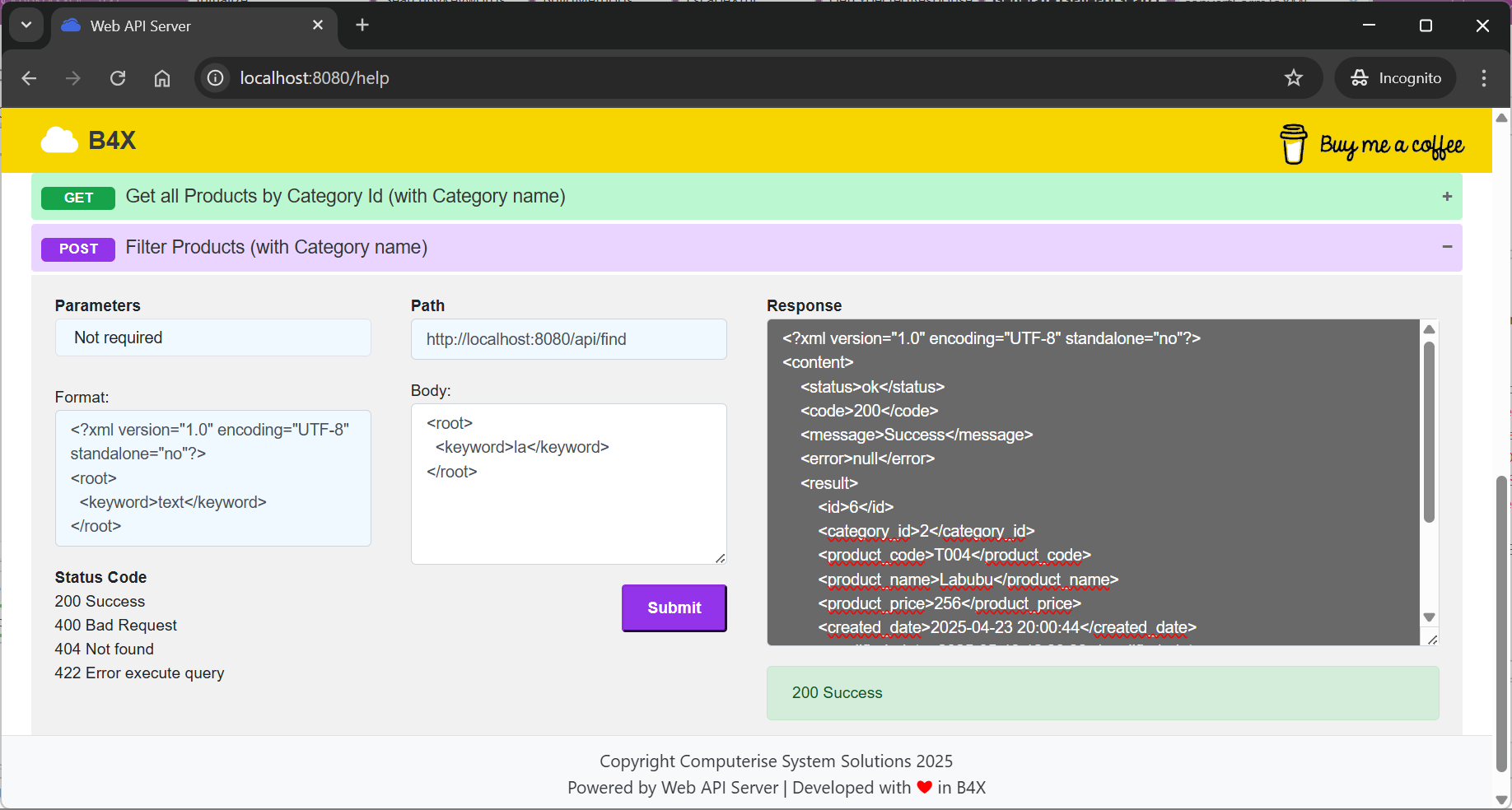Click the site information icon in the address bar
This screenshot has height=810, width=1512.
(x=214, y=77)
